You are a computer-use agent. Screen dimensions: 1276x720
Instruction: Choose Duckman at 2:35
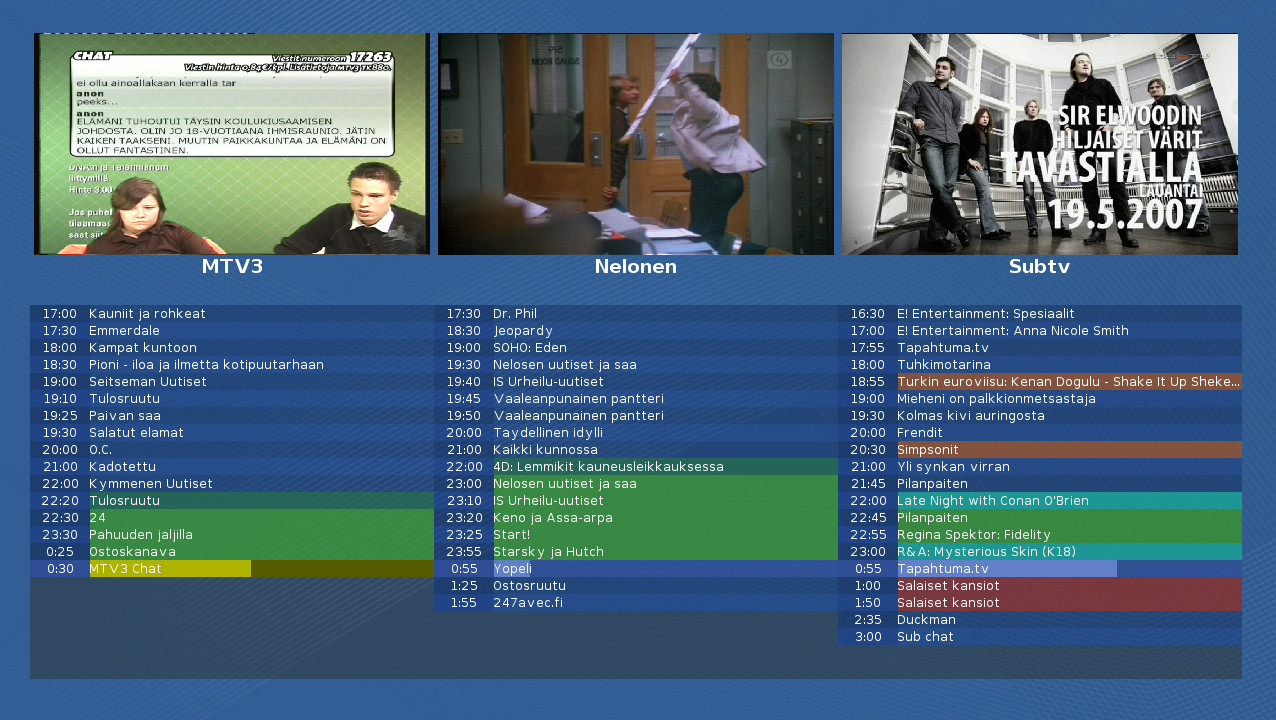click(1040, 620)
